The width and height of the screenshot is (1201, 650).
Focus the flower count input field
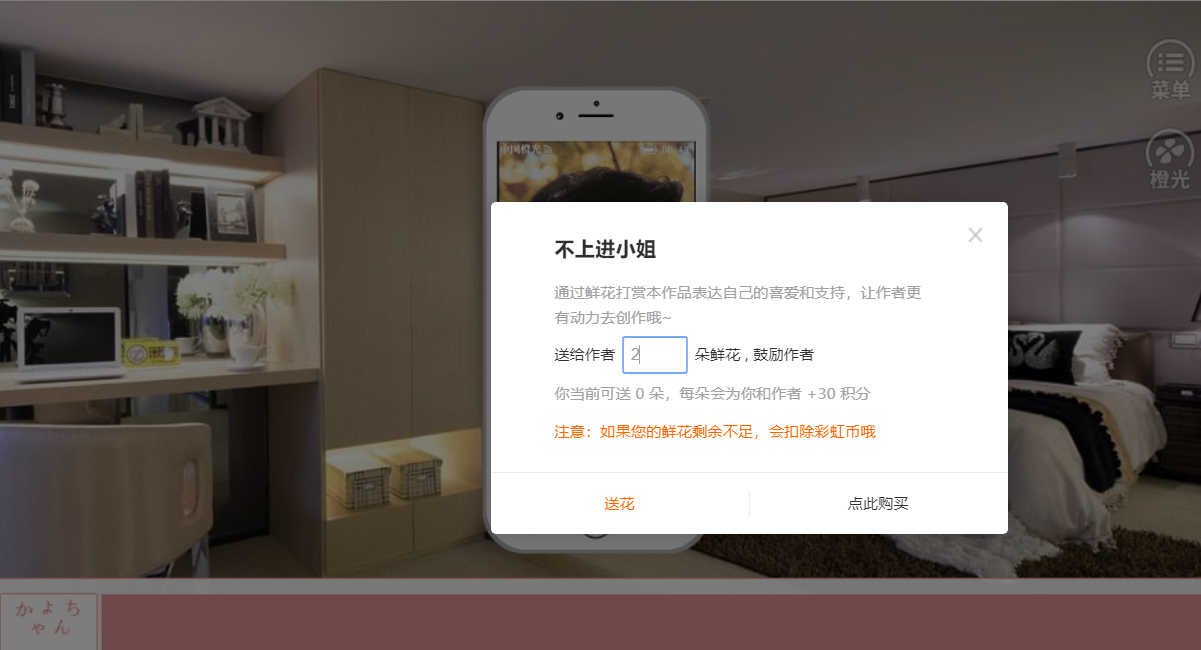coord(655,355)
